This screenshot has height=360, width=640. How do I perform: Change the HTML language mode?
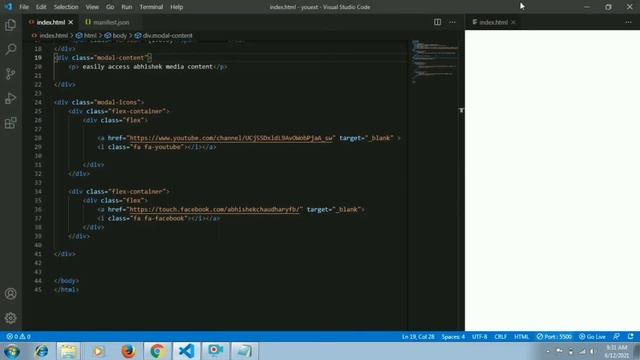click(521, 337)
